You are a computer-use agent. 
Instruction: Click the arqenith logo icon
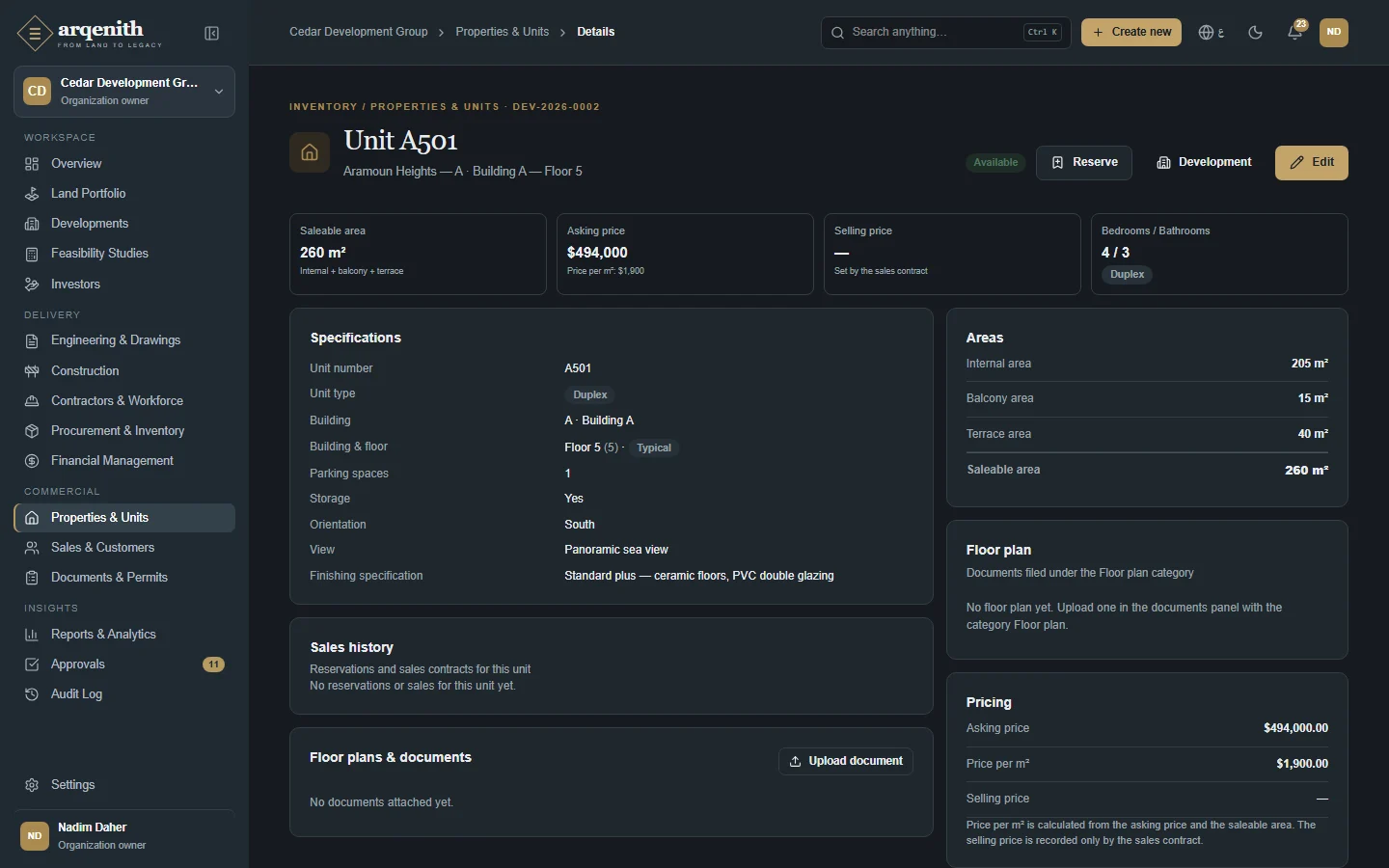(x=35, y=34)
